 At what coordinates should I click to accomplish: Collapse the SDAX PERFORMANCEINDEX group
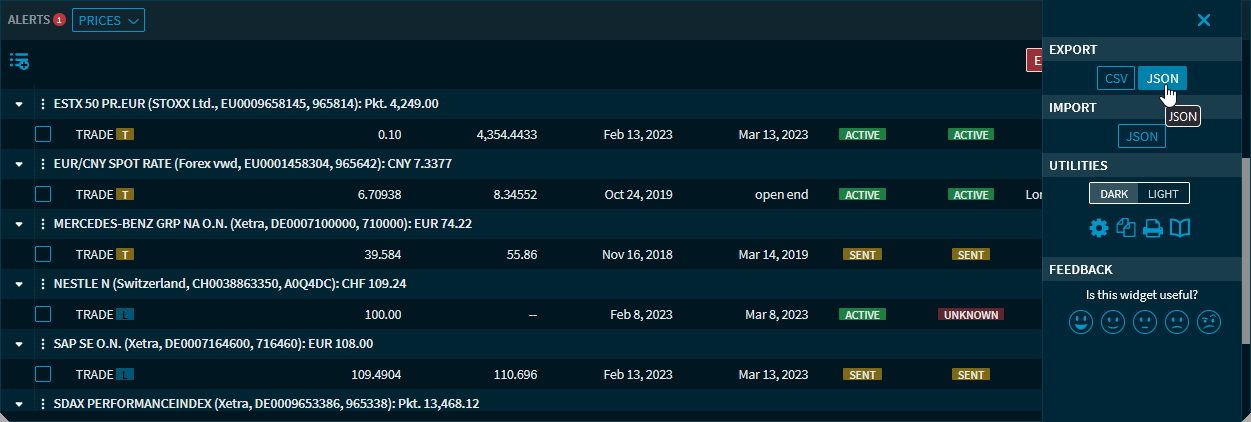[x=19, y=404]
